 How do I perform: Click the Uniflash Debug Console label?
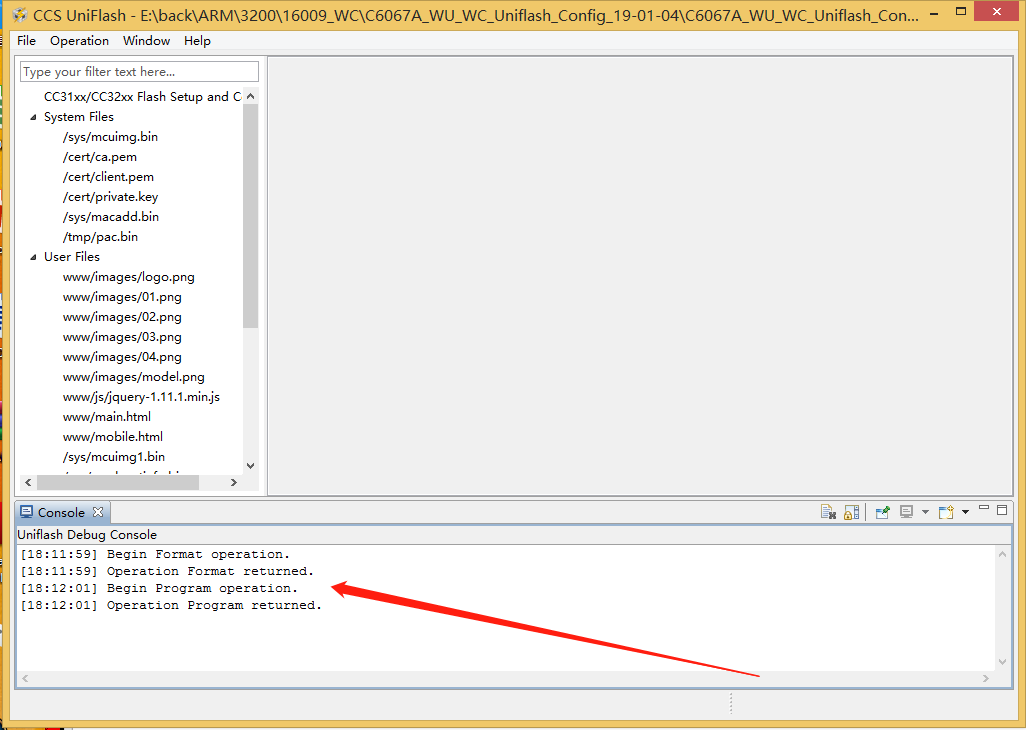point(87,534)
